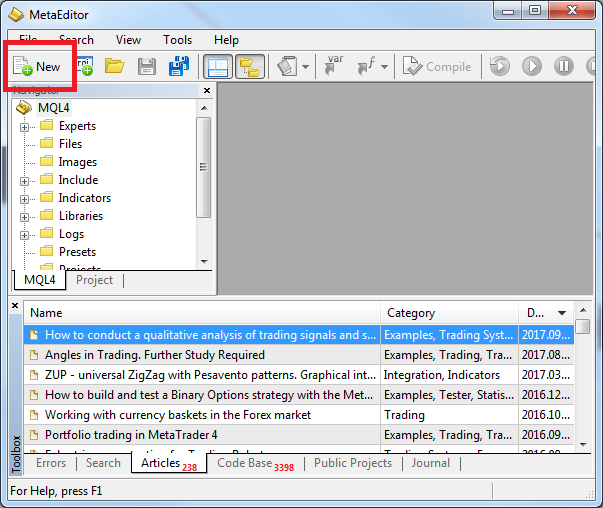Select the Images folder
This screenshot has width=603, height=508.
click(78, 162)
